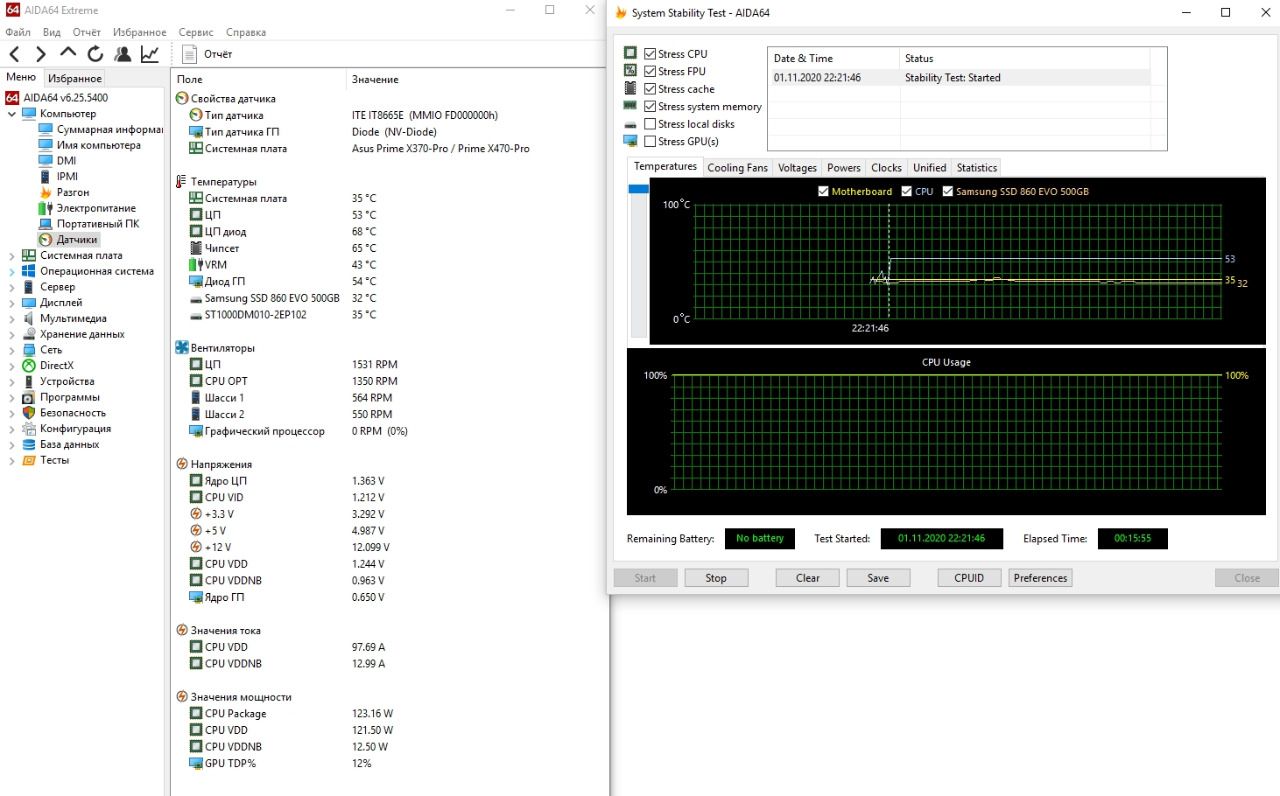Click the Вентиляторы fan section icon

point(181,348)
